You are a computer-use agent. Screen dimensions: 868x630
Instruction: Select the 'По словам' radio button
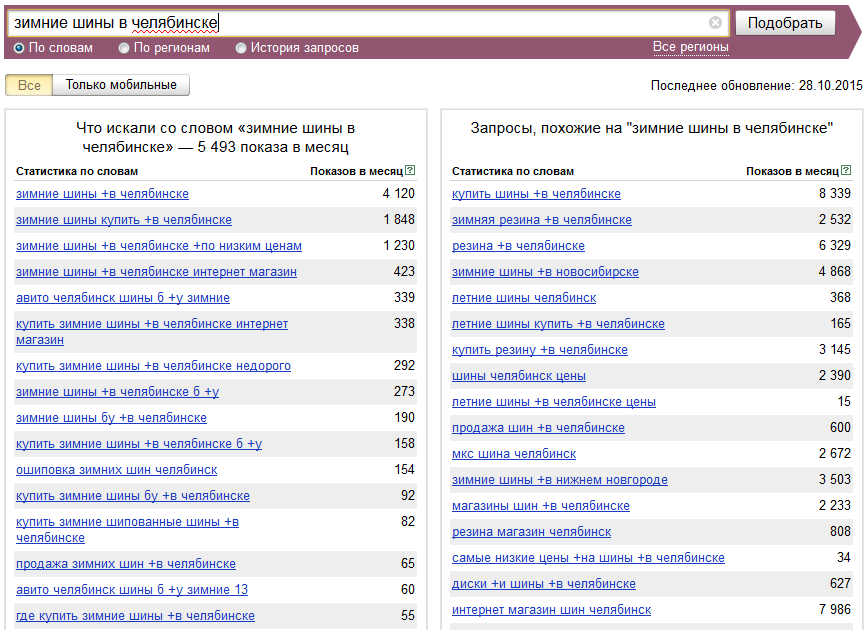(19, 48)
